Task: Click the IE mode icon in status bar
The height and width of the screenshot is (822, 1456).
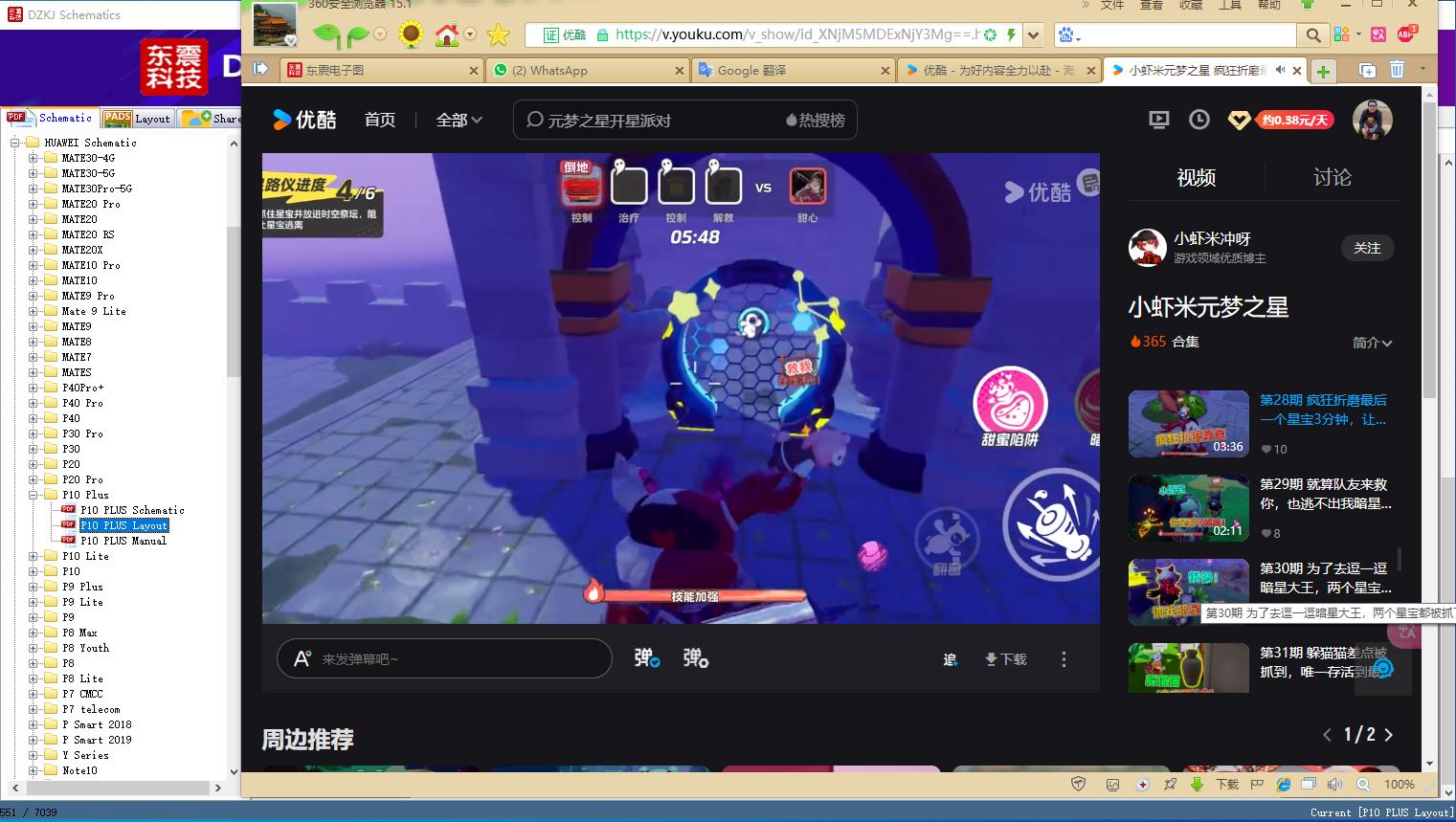Action: (x=1283, y=784)
